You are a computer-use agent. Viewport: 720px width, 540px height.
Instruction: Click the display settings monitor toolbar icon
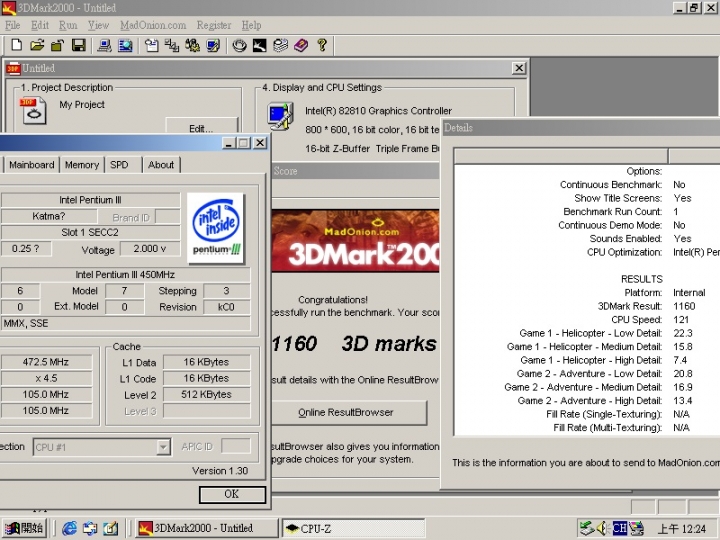click(213, 45)
